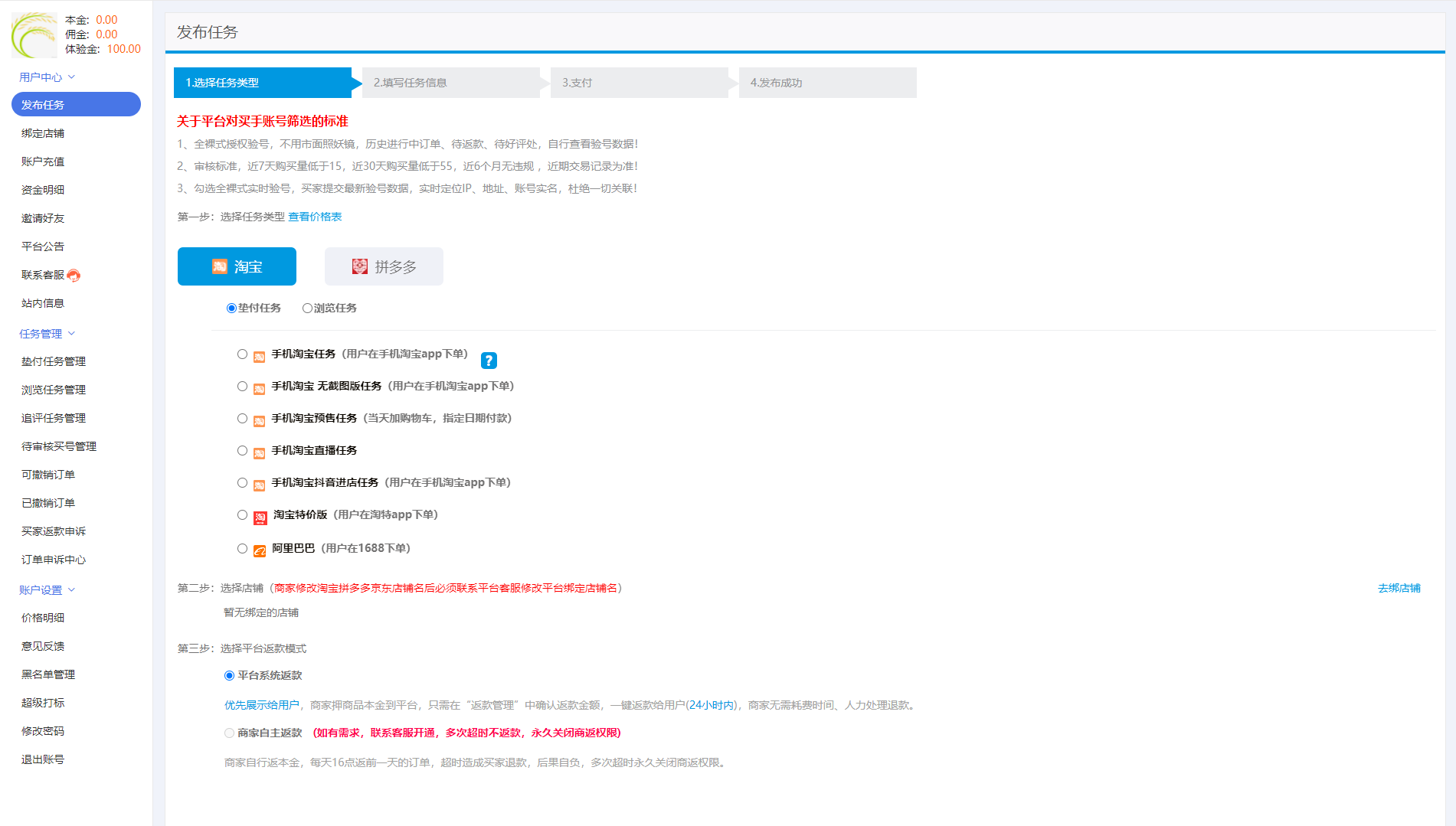Screen dimensions: 1456x826
Task: Click the customer service avatar icon beside 联系客服
Action: 74,276
